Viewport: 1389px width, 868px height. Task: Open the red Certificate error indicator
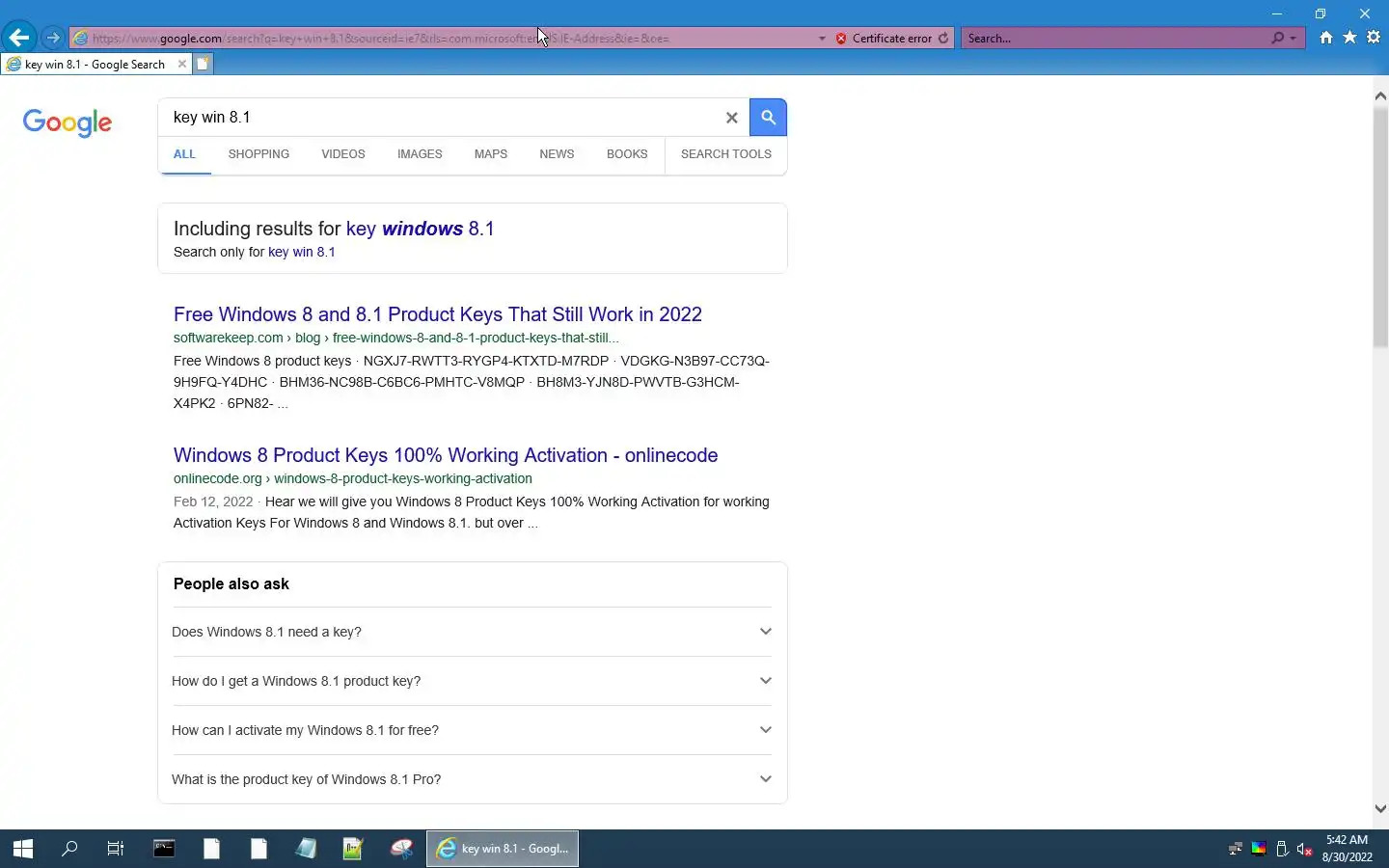pyautogui.click(x=884, y=39)
